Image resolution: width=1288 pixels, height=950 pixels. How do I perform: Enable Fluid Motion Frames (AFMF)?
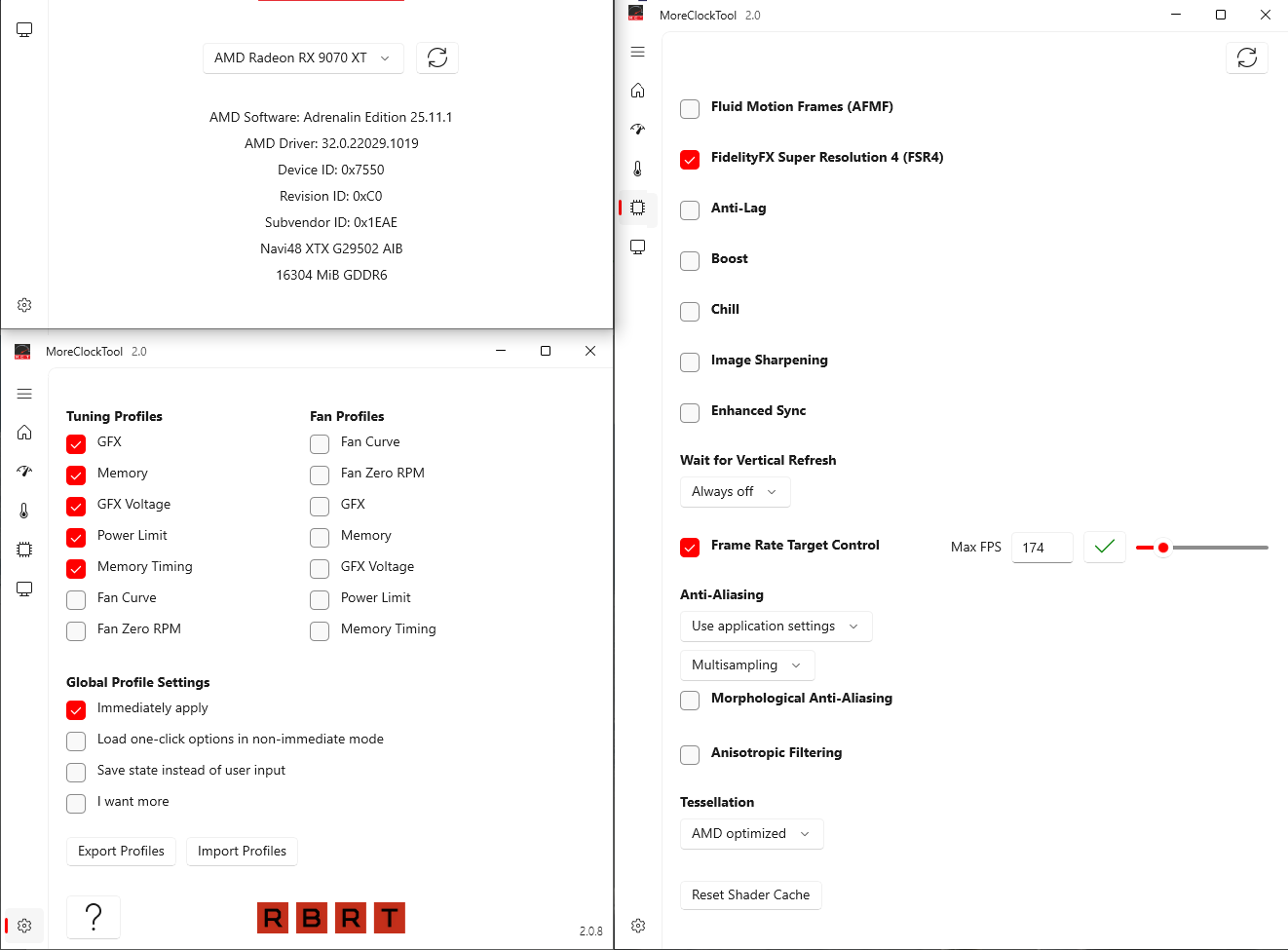690,108
